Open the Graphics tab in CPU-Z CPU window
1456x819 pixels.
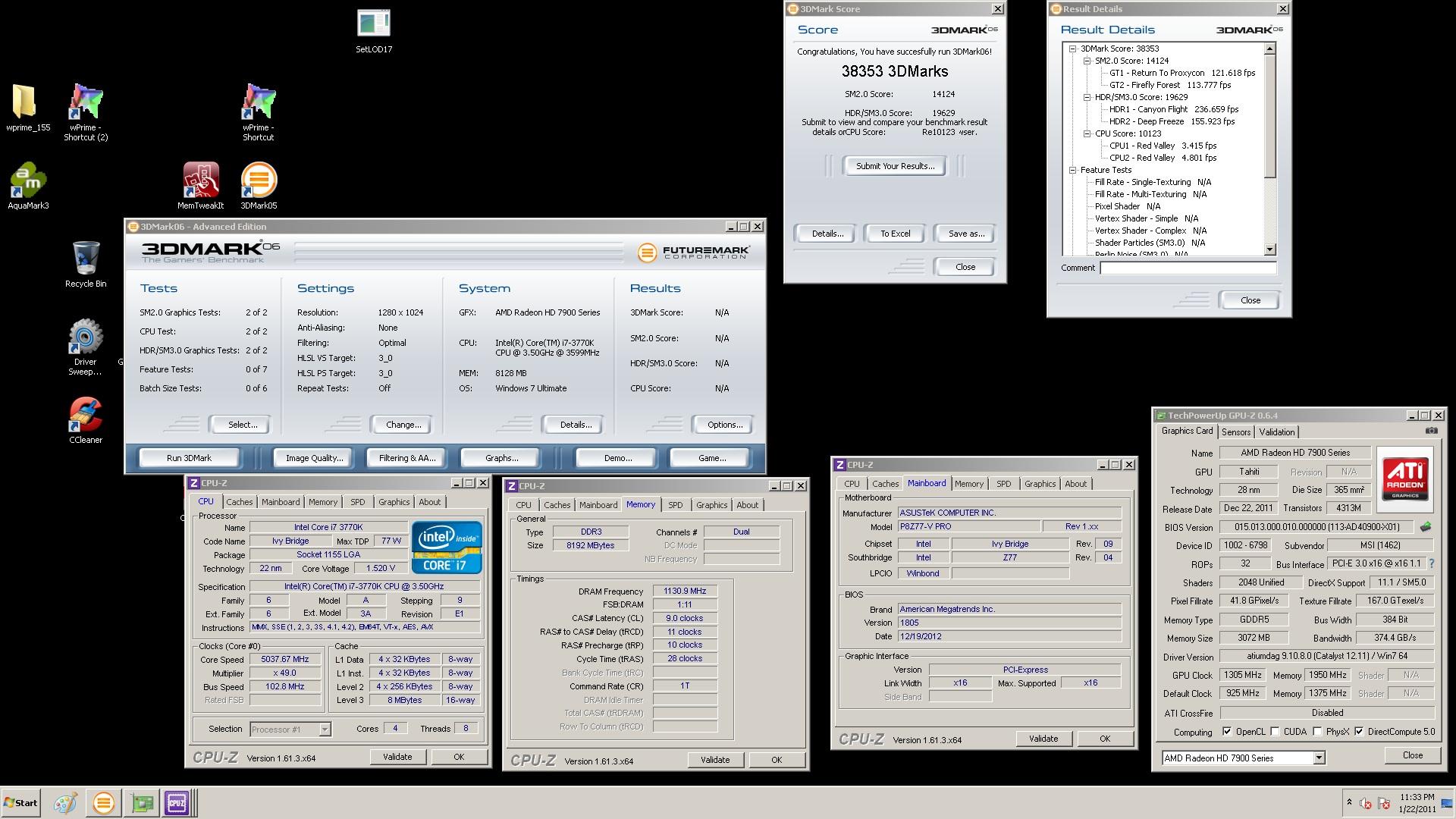point(394,502)
